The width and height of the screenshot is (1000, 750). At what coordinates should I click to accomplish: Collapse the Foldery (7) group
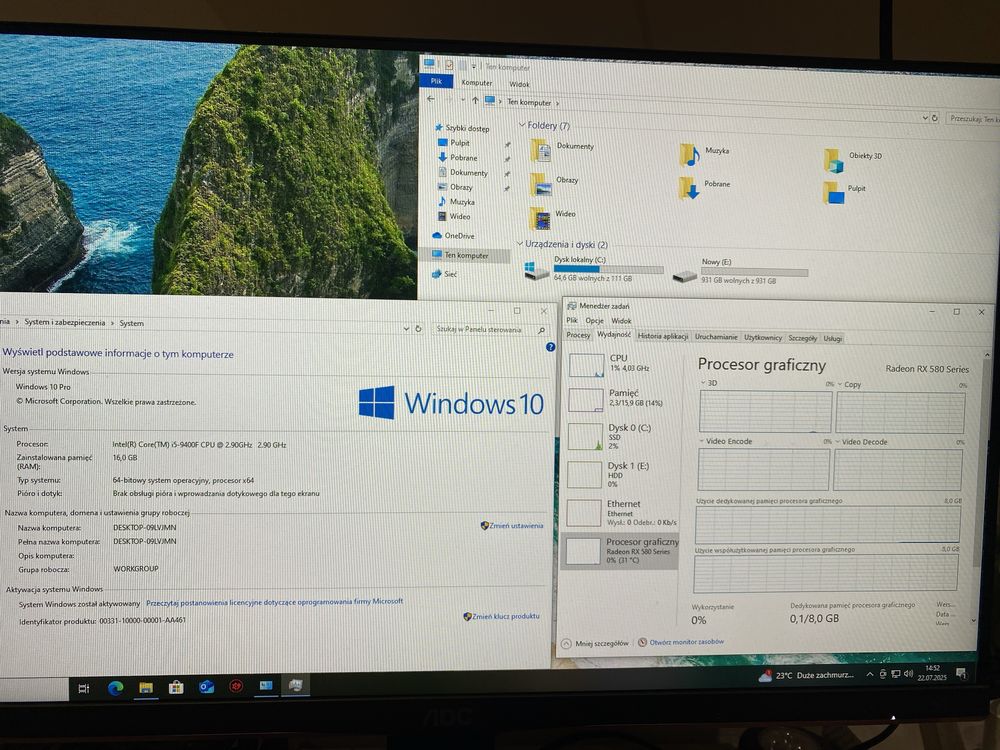click(522, 124)
